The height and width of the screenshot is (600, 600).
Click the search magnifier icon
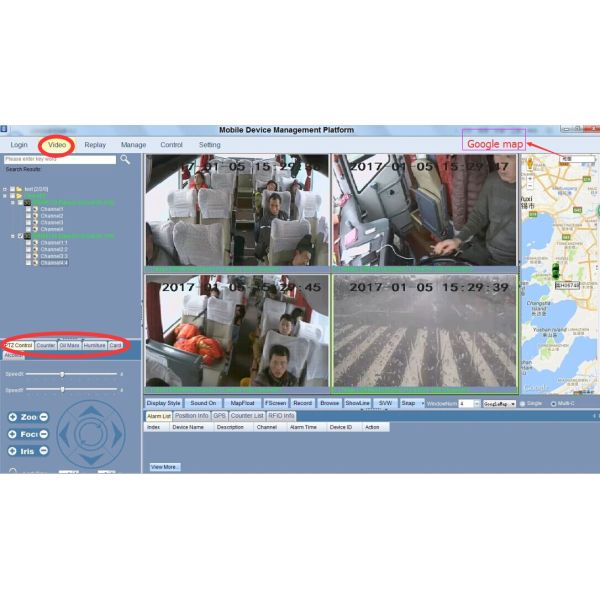(125, 159)
